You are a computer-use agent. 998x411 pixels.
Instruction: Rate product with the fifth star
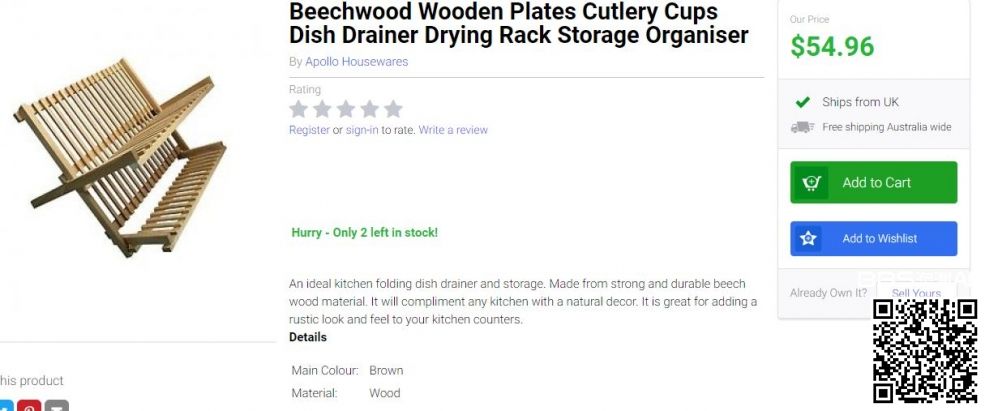pyautogui.click(x=393, y=109)
